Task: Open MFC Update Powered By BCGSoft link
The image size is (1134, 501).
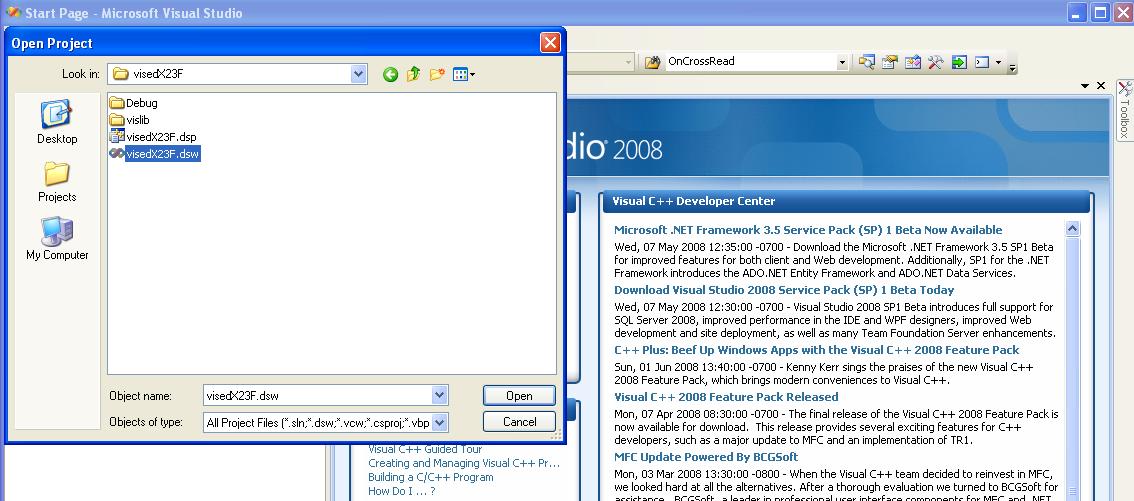Action: tap(706, 457)
